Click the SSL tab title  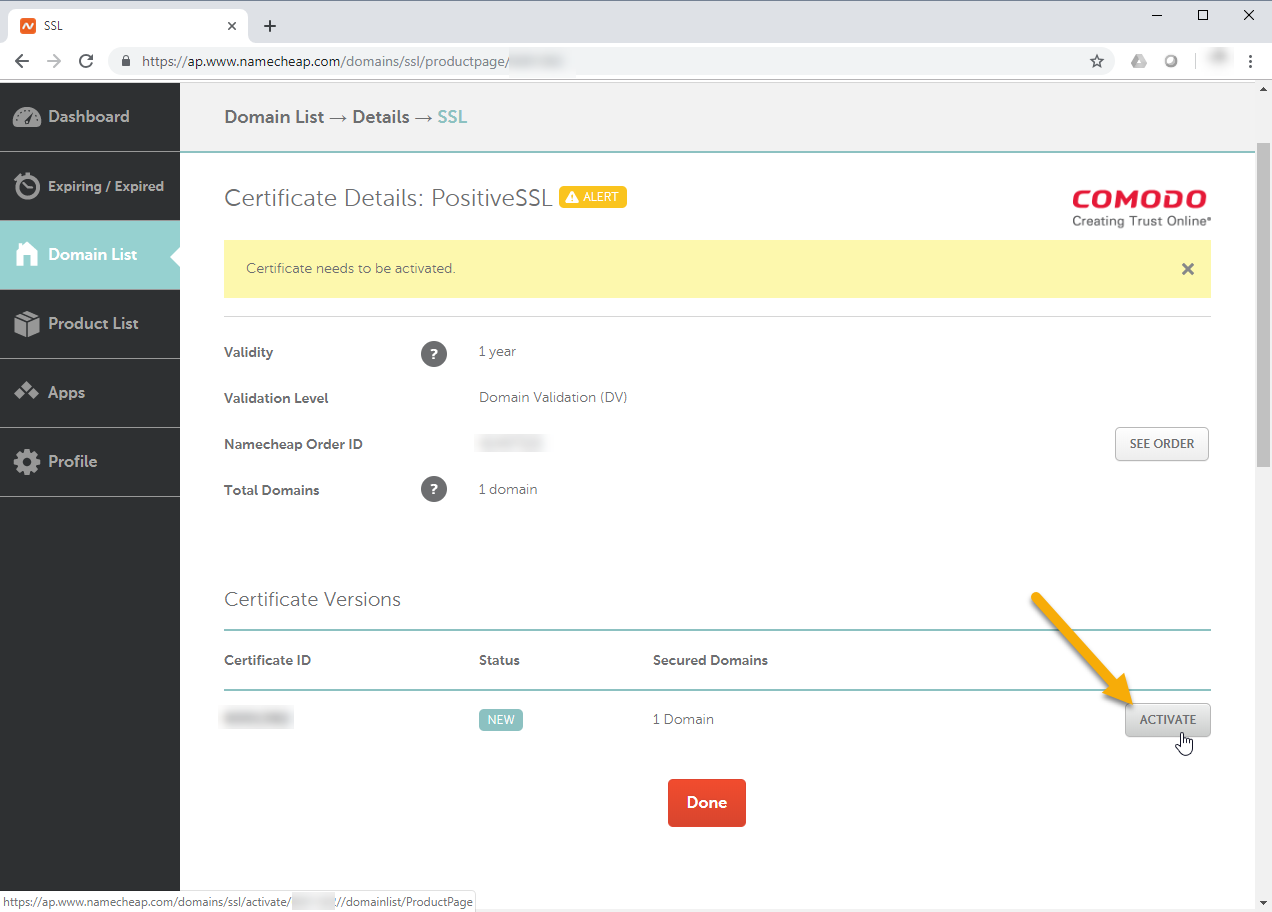(x=53, y=26)
